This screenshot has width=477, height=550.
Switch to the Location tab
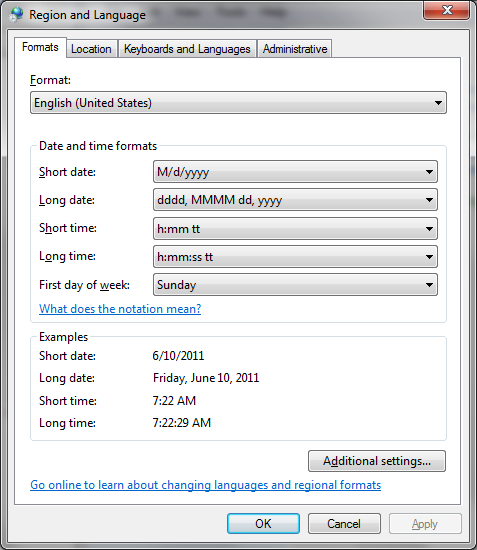tap(91, 49)
